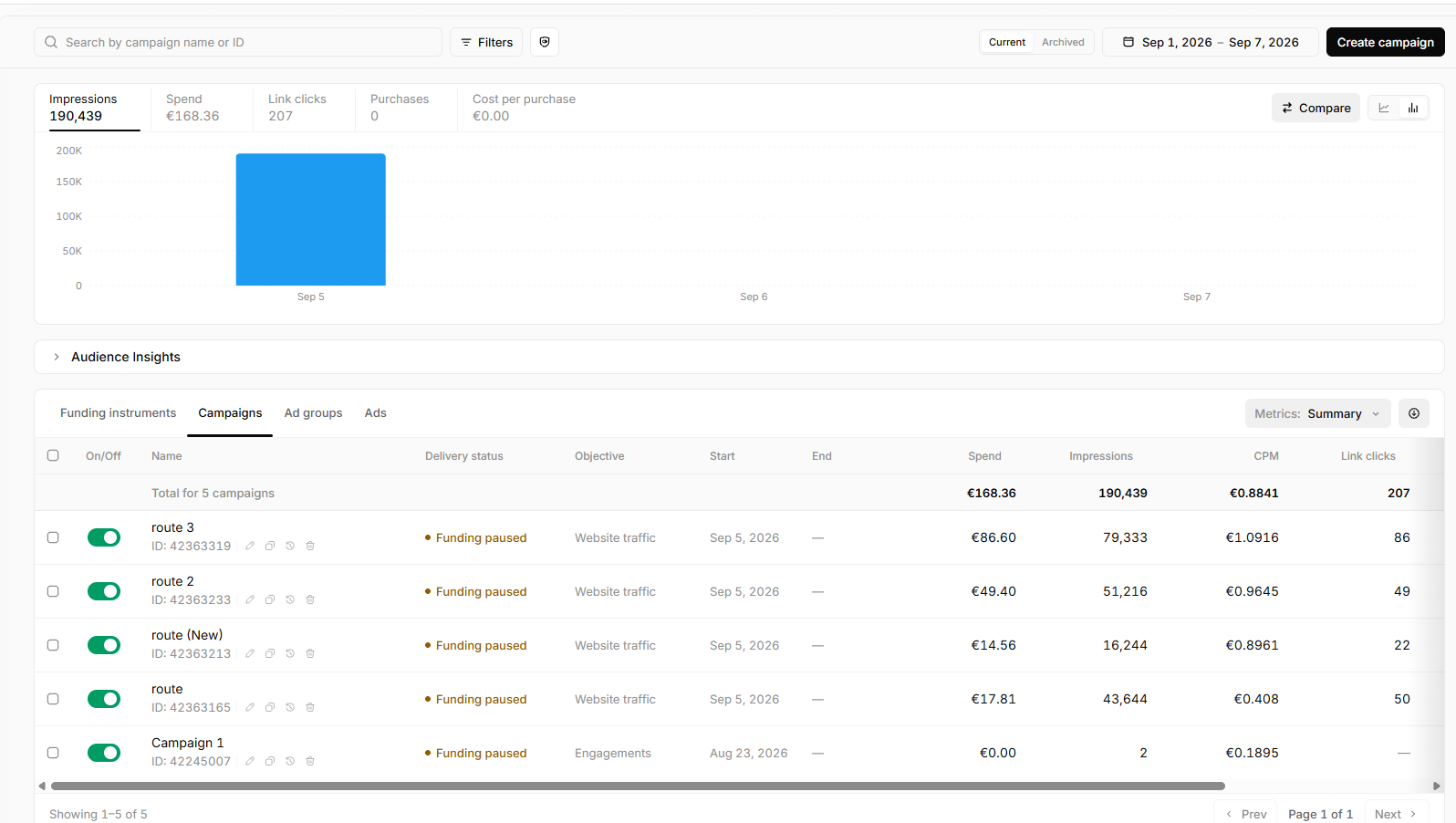Image resolution: width=1456 pixels, height=823 pixels.
Task: Click the download icon beside Metrics dropdown
Action: coord(1414,413)
